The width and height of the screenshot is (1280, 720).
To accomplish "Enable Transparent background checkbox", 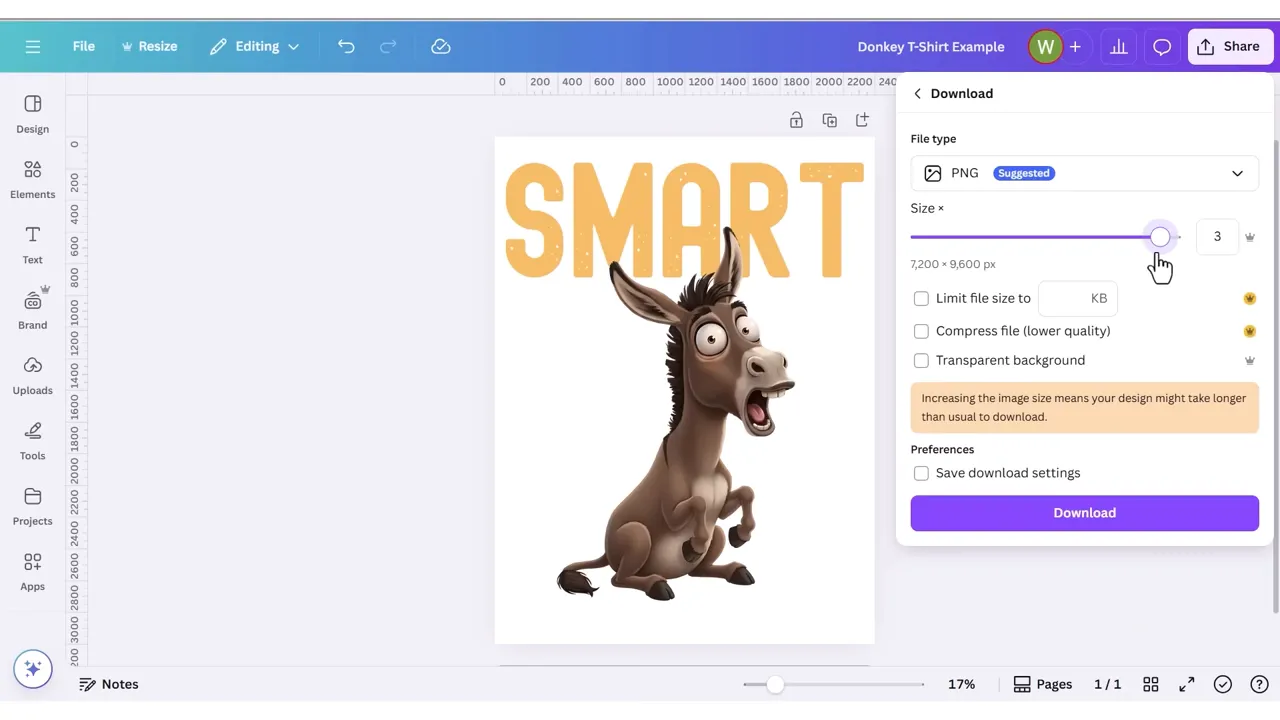I will pyautogui.click(x=921, y=360).
